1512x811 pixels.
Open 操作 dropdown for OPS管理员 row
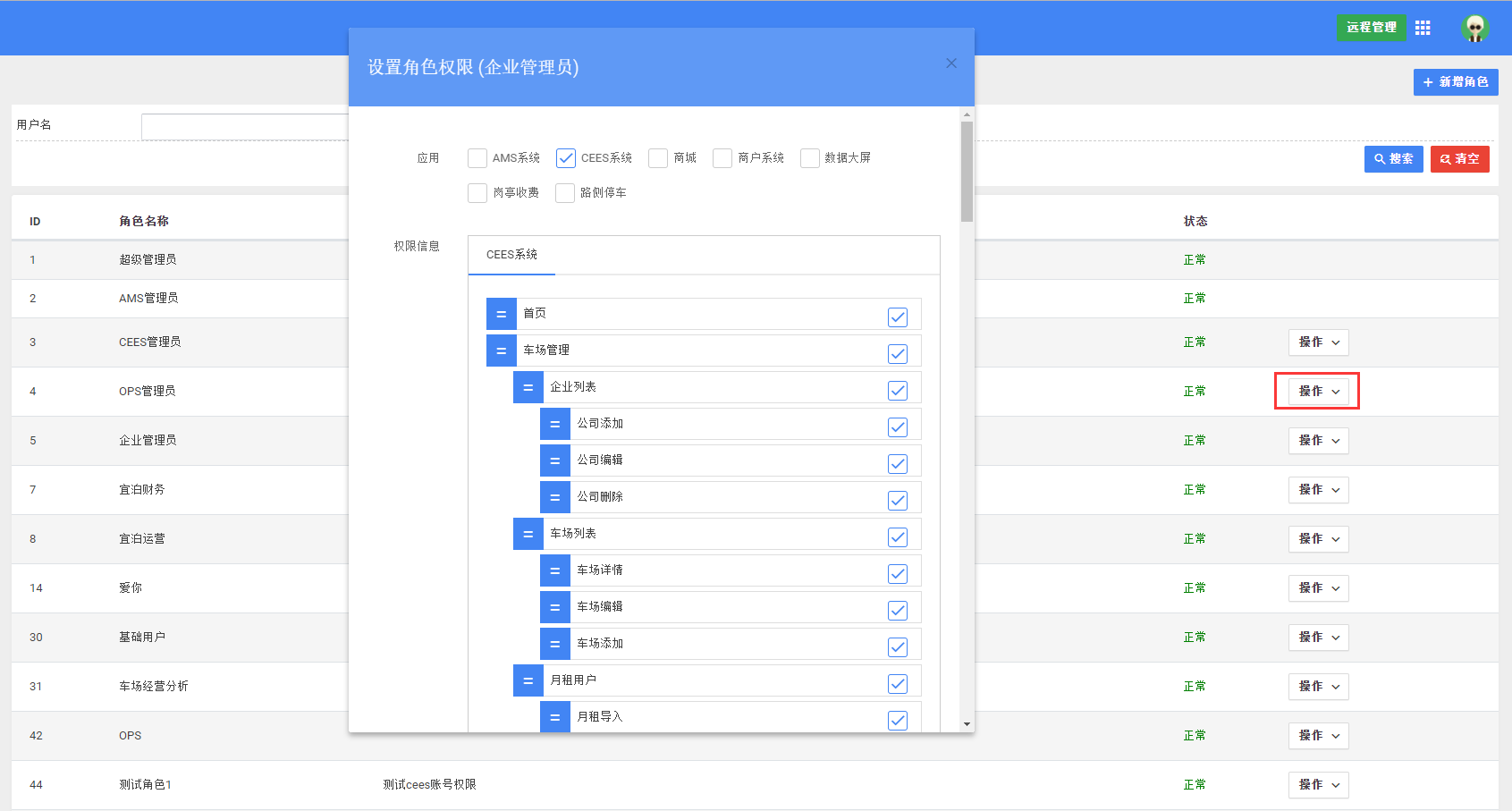[1319, 392]
